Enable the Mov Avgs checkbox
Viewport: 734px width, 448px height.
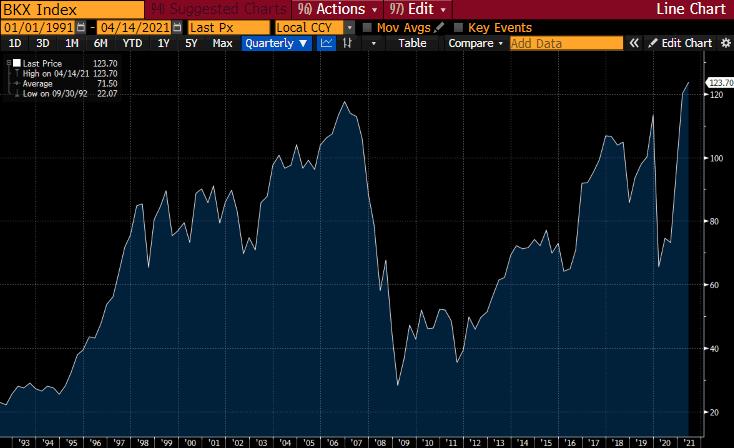(367, 28)
